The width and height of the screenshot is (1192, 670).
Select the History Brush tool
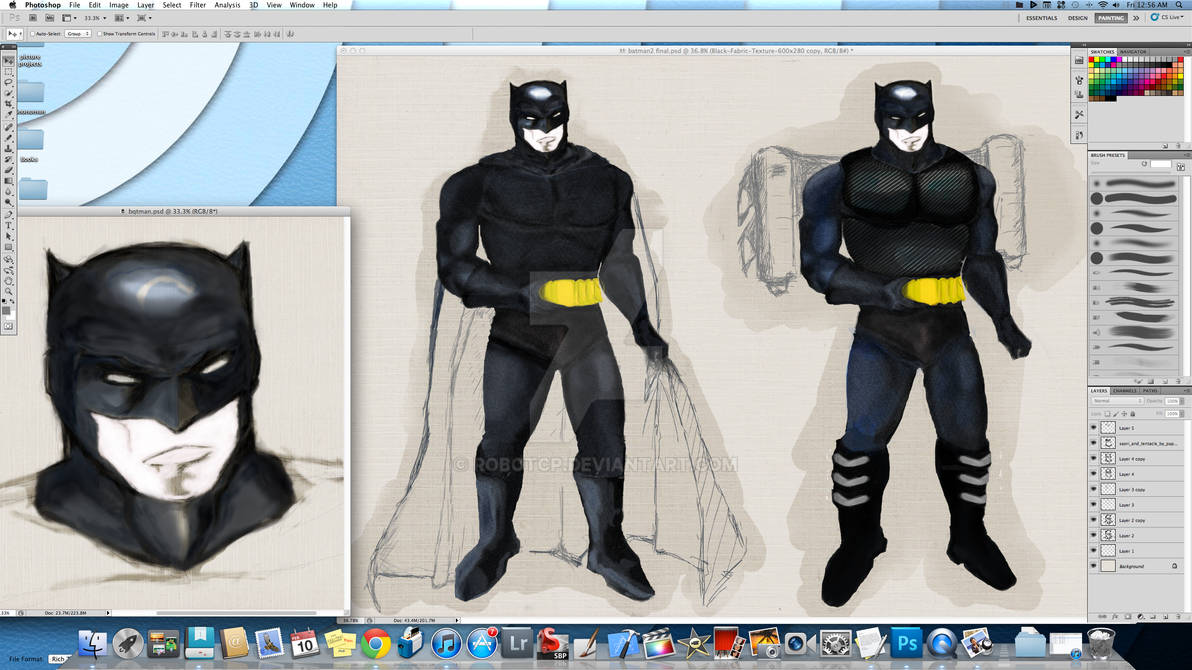pos(8,158)
